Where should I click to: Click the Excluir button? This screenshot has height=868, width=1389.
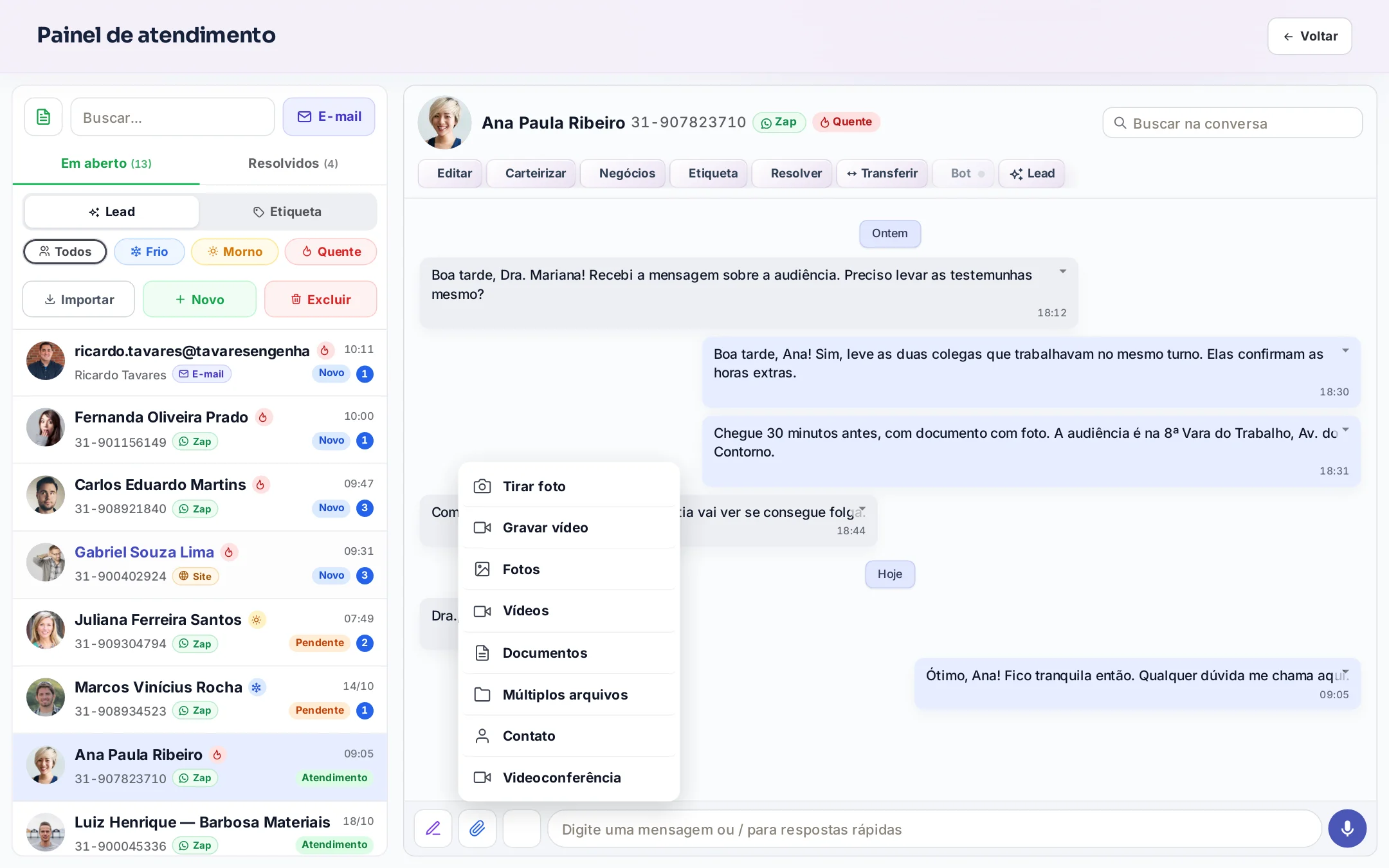pyautogui.click(x=320, y=299)
